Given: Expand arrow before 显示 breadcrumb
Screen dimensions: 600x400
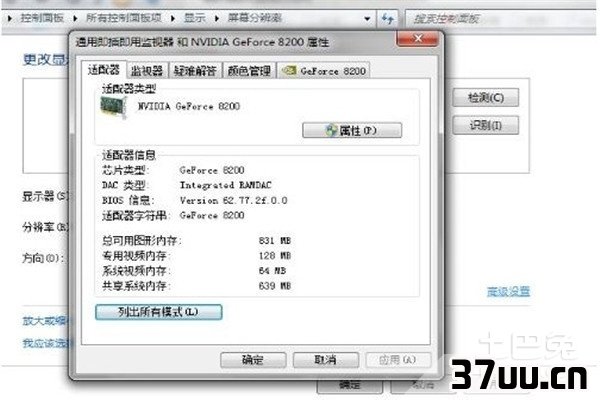Looking at the screenshot, I should [173, 18].
